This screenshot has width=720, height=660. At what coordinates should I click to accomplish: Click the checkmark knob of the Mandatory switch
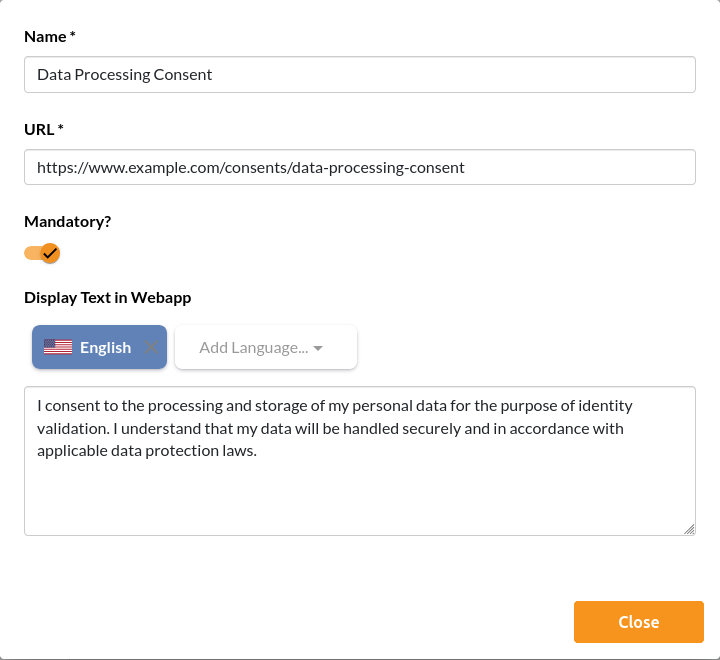(50, 253)
